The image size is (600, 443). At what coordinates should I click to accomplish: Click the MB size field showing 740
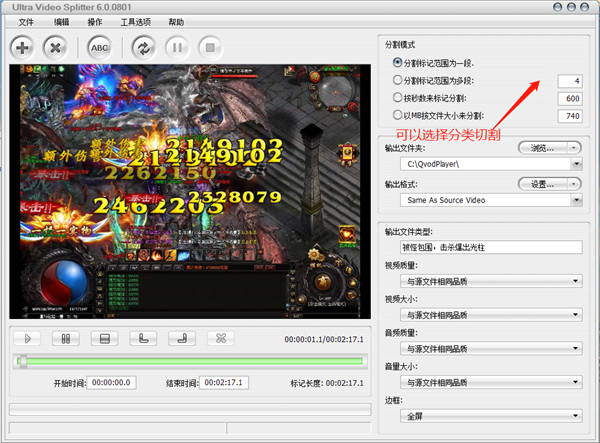click(x=570, y=116)
